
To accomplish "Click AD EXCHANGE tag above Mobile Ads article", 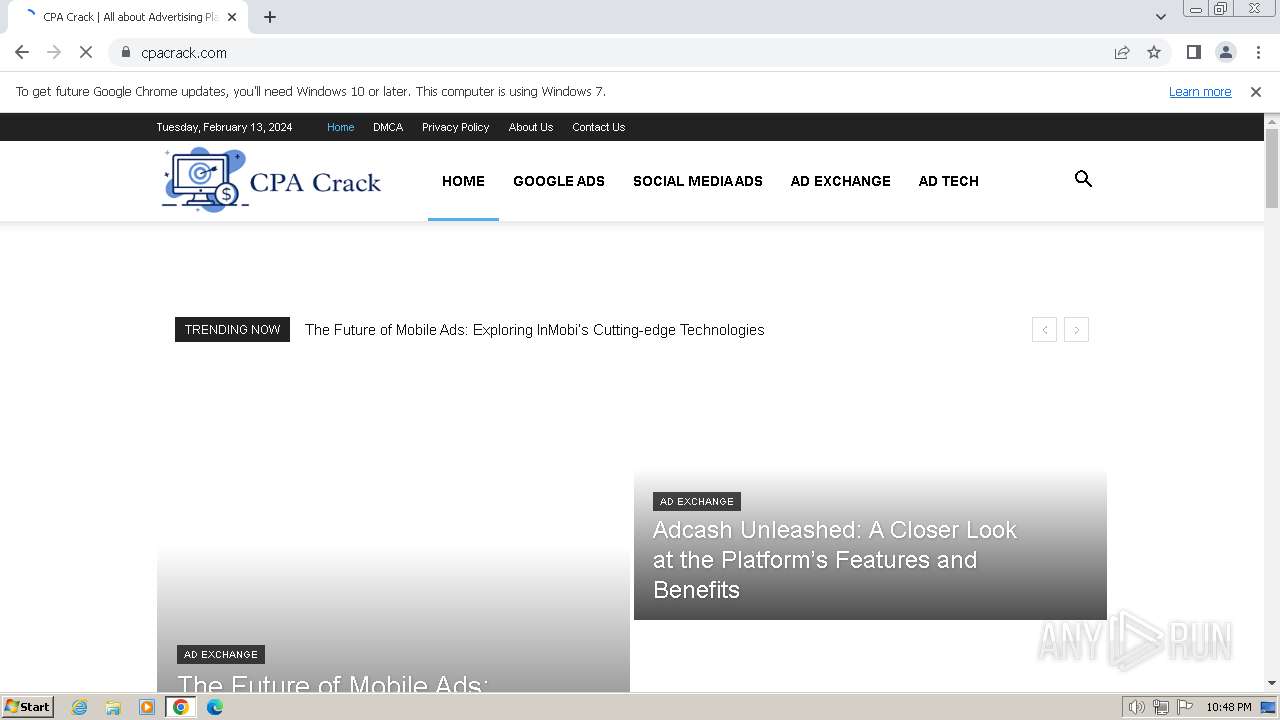I will coord(221,654).
